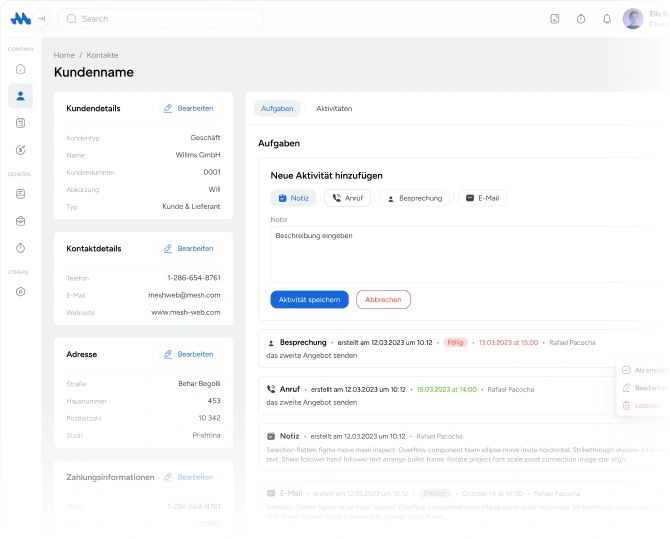Choose the E-Mail activity type

[481, 198]
